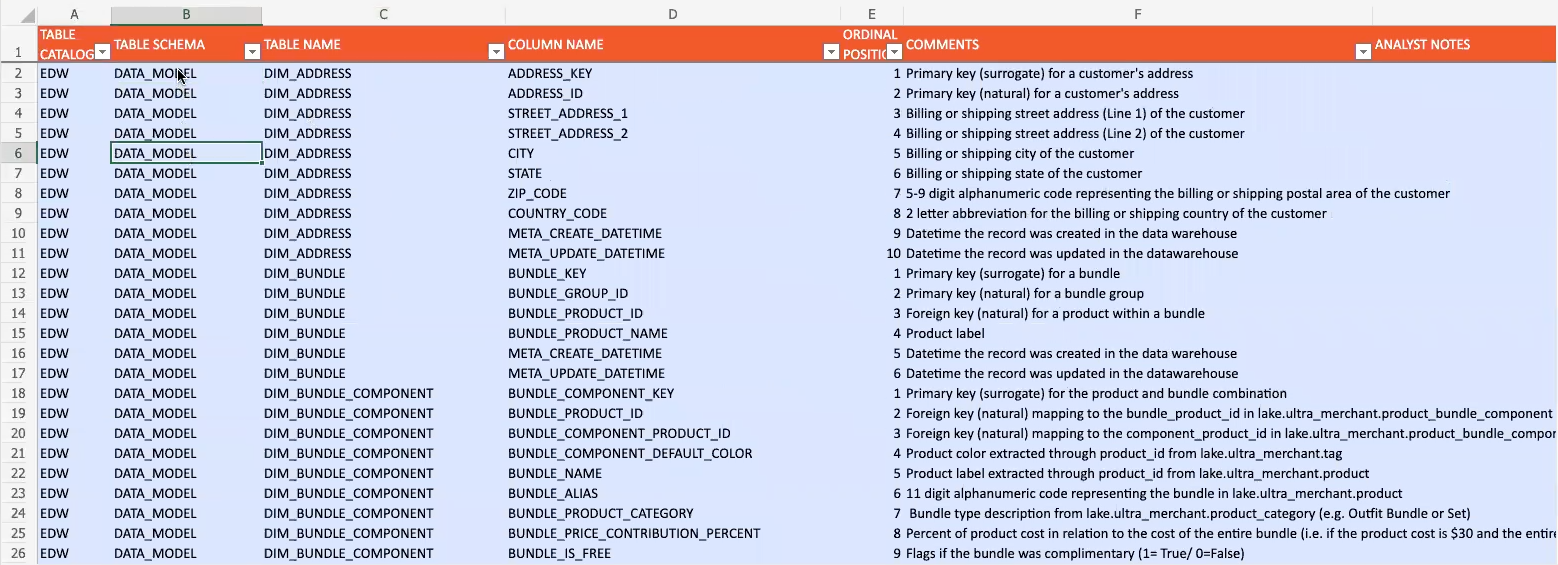Select the BUNDLE_NAME cell
1558x565 pixels.
point(673,473)
